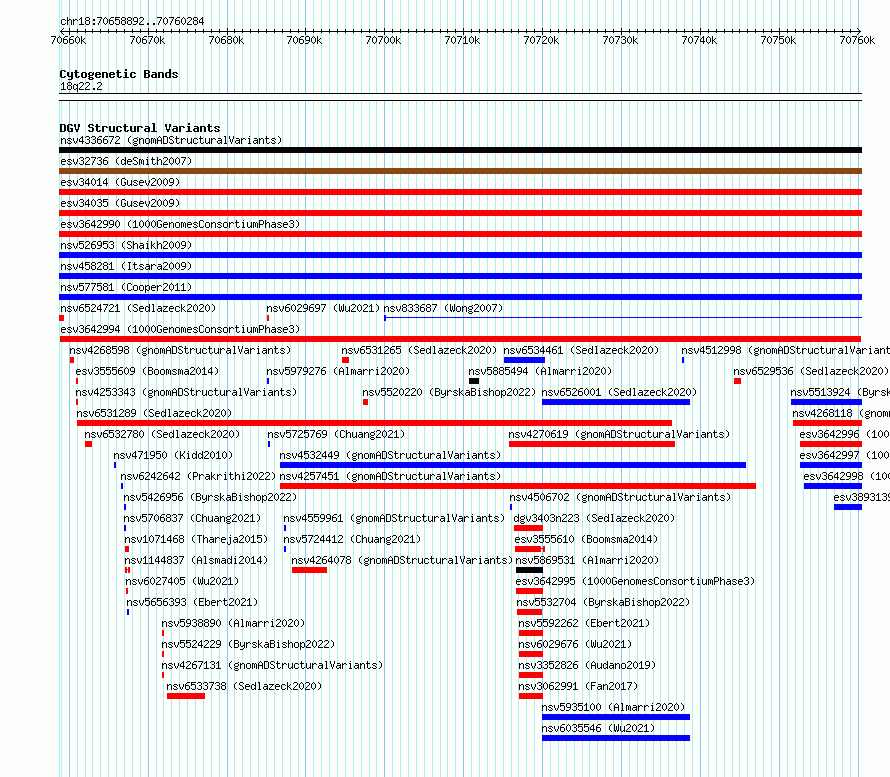Select the blue nsv458281 Itsara2009 bar
Screen dimensions: 890x777
coord(460,276)
